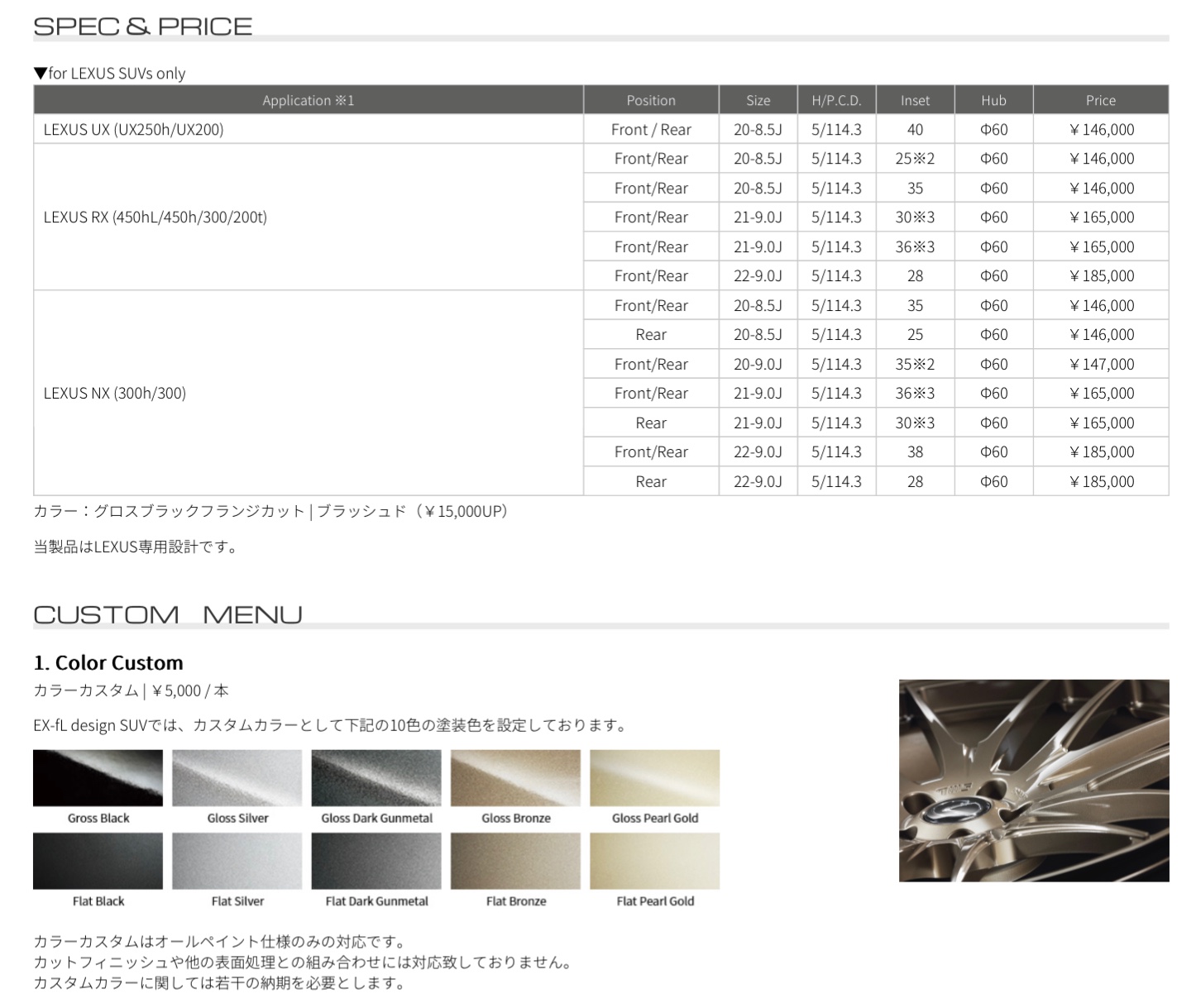Image resolution: width=1196 pixels, height=1008 pixels.
Task: Choose the Gloss Dark Gunmetal swatch
Action: click(376, 777)
